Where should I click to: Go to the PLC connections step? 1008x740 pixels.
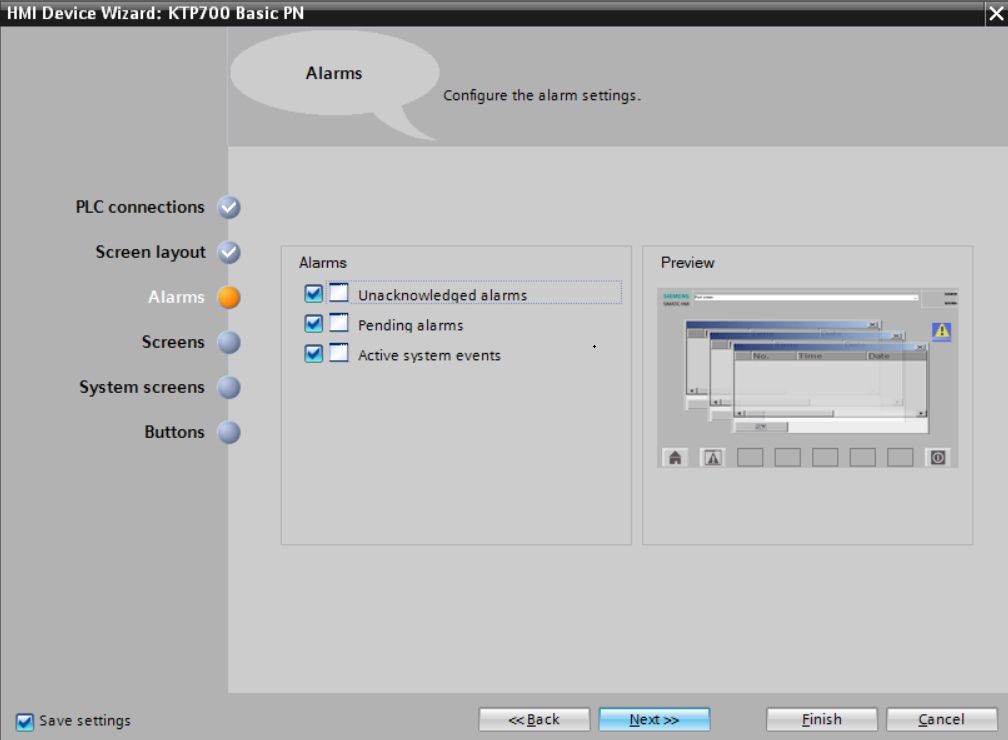click(140, 207)
